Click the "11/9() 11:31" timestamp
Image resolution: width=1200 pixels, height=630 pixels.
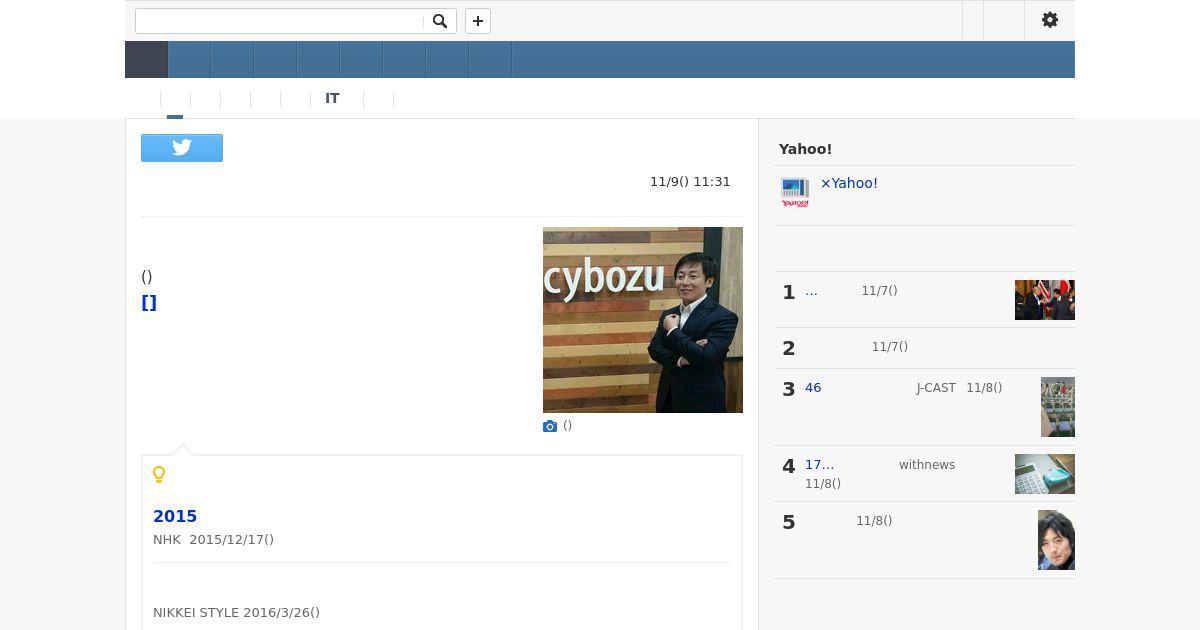[690, 182]
